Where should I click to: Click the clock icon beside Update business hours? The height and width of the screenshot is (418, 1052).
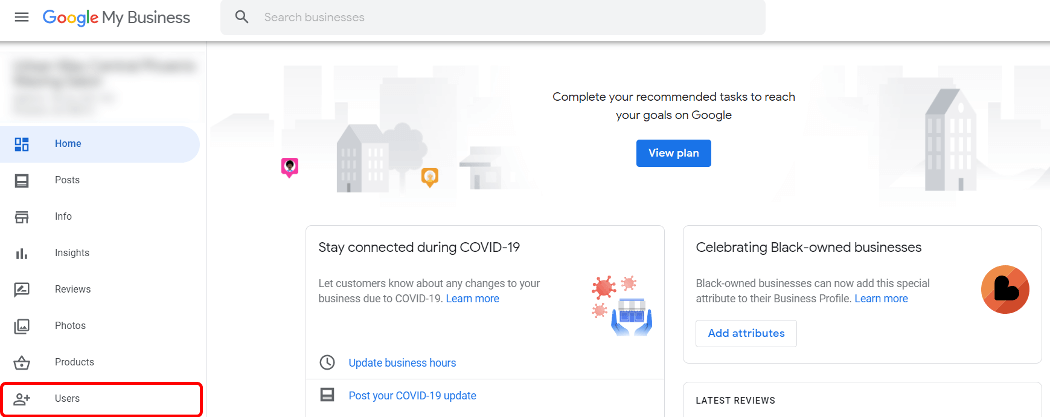click(x=327, y=363)
